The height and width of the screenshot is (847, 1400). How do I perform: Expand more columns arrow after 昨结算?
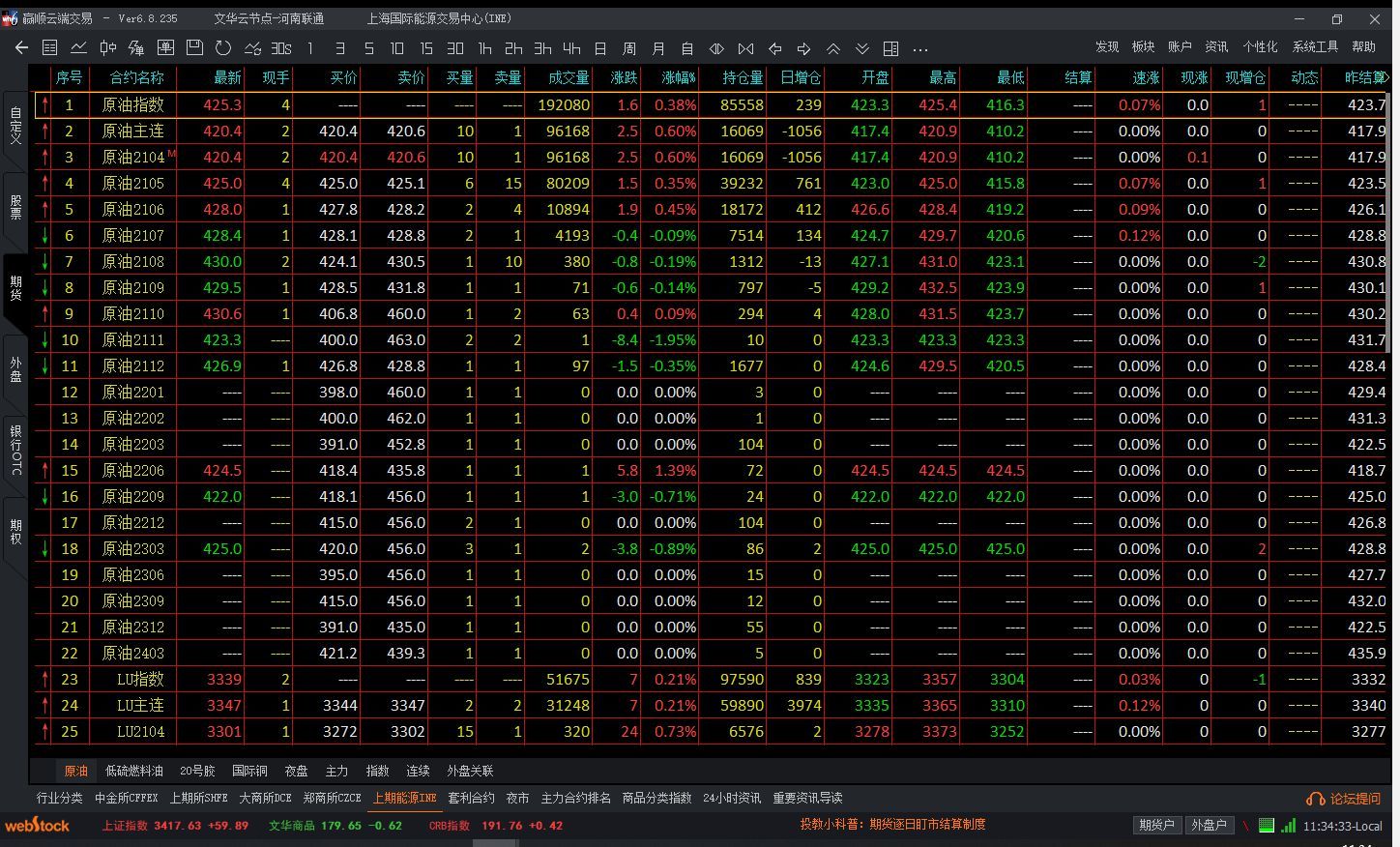[1387, 77]
